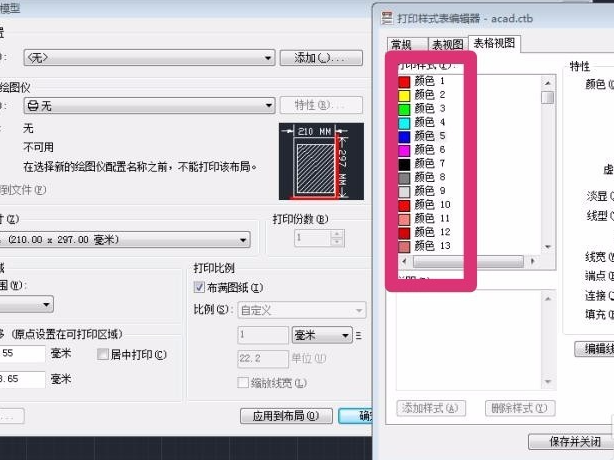Viewport: 614px width, 460px height.
Task: Switch to the 常规 tab
Action: tap(401, 45)
